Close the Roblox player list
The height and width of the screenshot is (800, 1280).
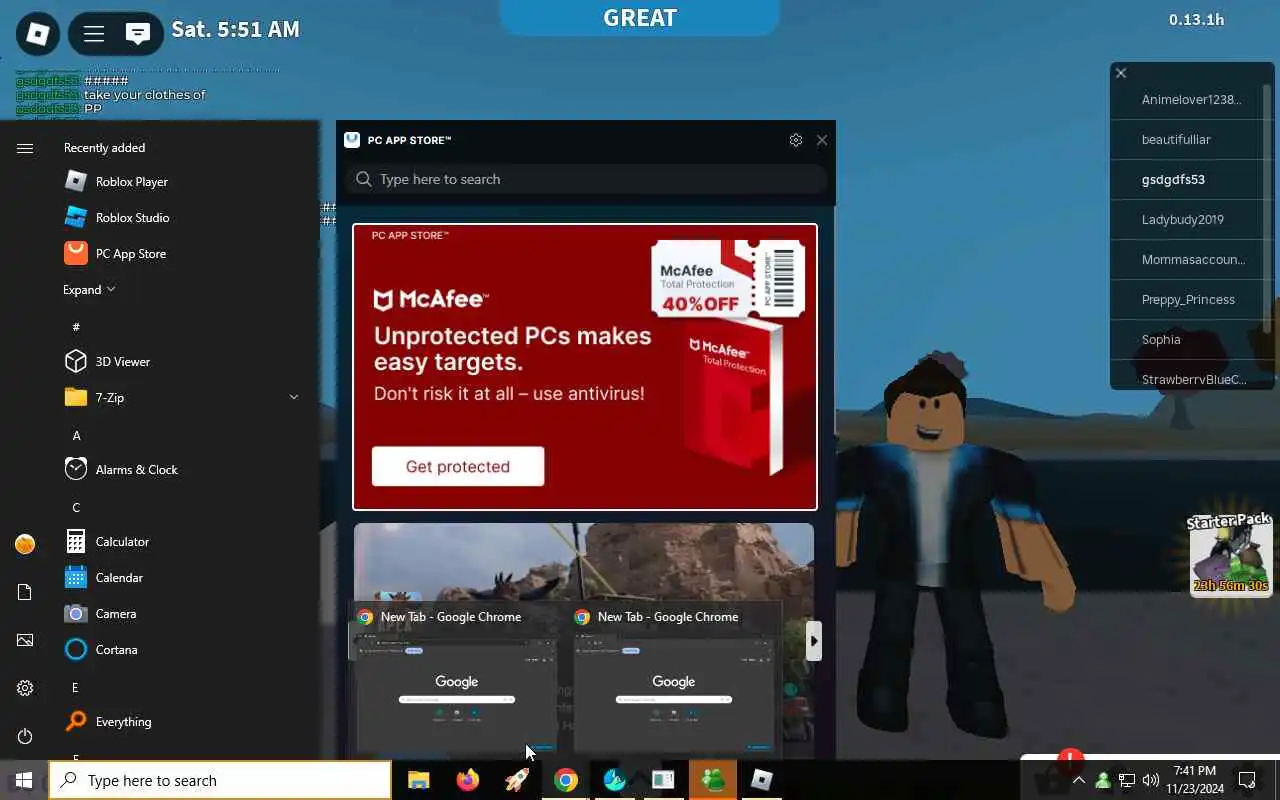coord(1121,73)
